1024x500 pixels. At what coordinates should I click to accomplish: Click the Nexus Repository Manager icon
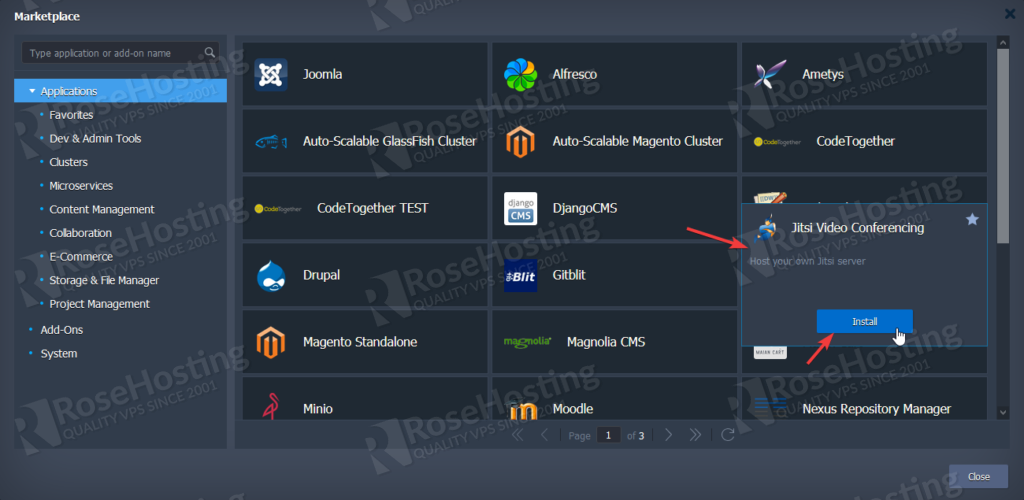[770, 409]
